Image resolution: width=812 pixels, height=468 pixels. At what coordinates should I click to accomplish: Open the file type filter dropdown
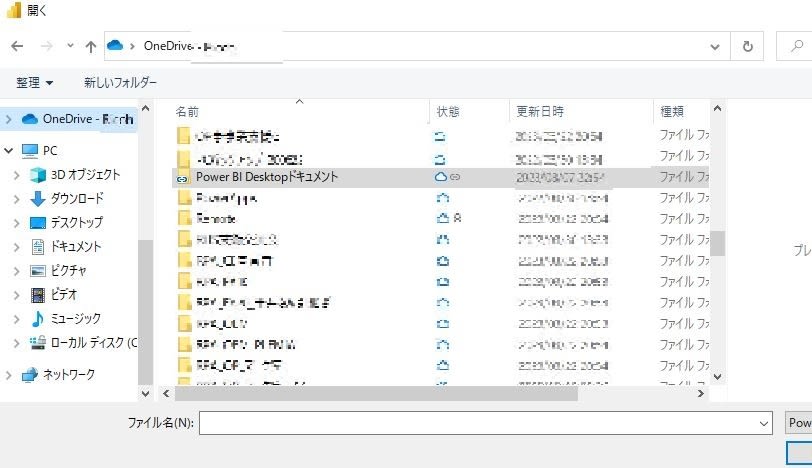coord(798,423)
